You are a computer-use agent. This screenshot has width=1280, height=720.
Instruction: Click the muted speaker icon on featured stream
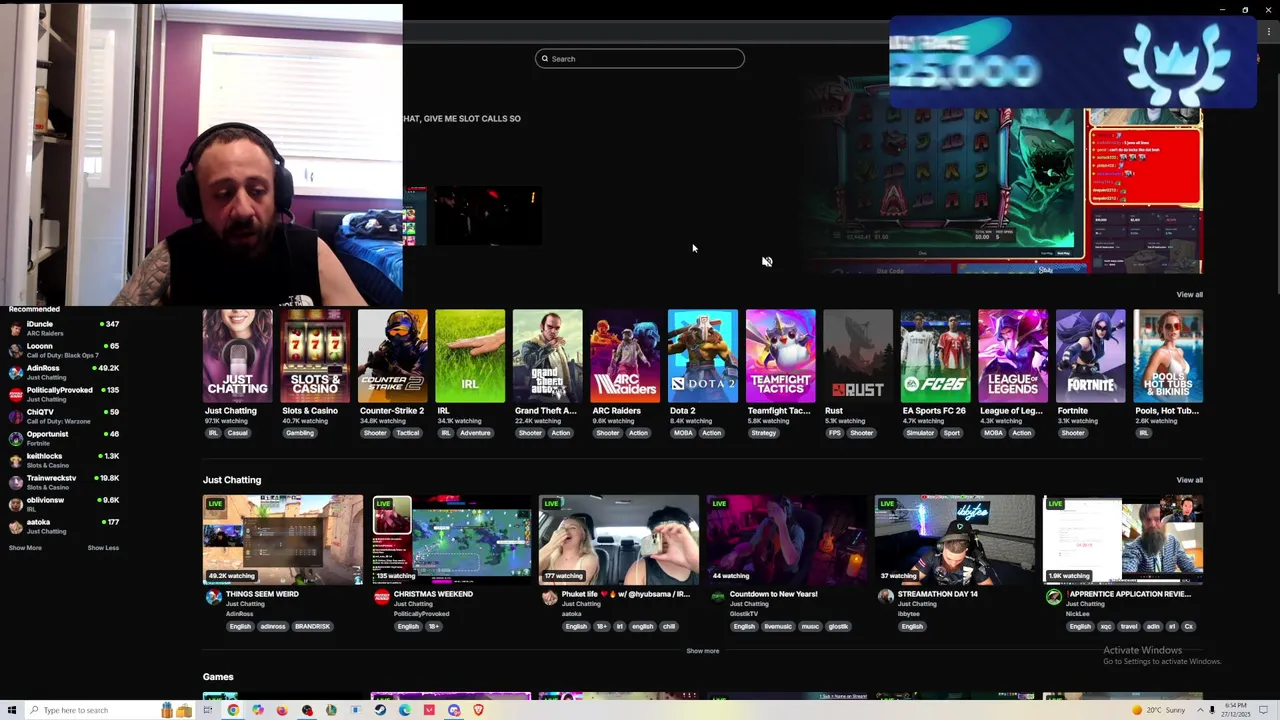coord(767,262)
